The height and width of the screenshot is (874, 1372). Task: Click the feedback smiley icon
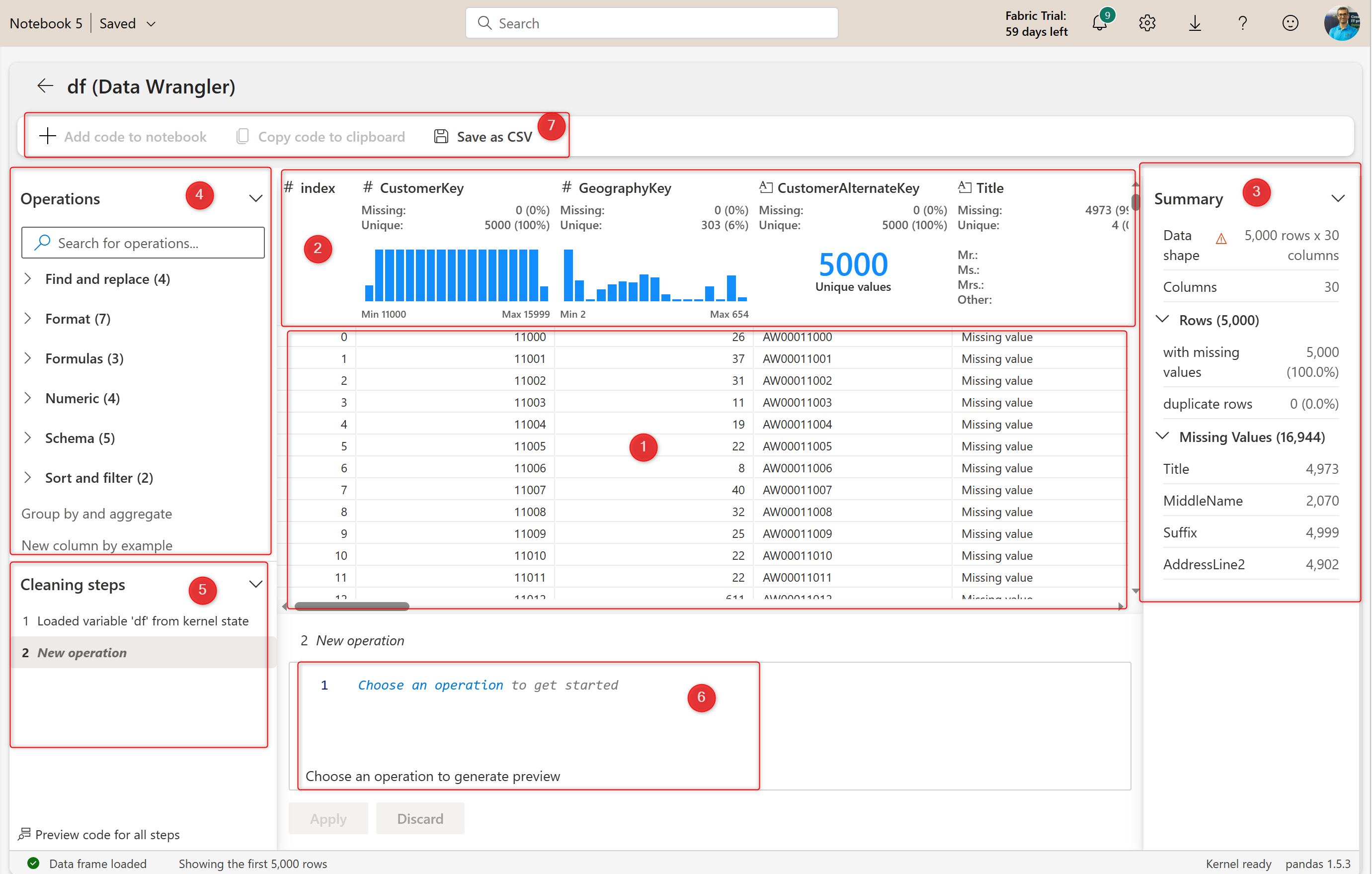tap(1290, 23)
